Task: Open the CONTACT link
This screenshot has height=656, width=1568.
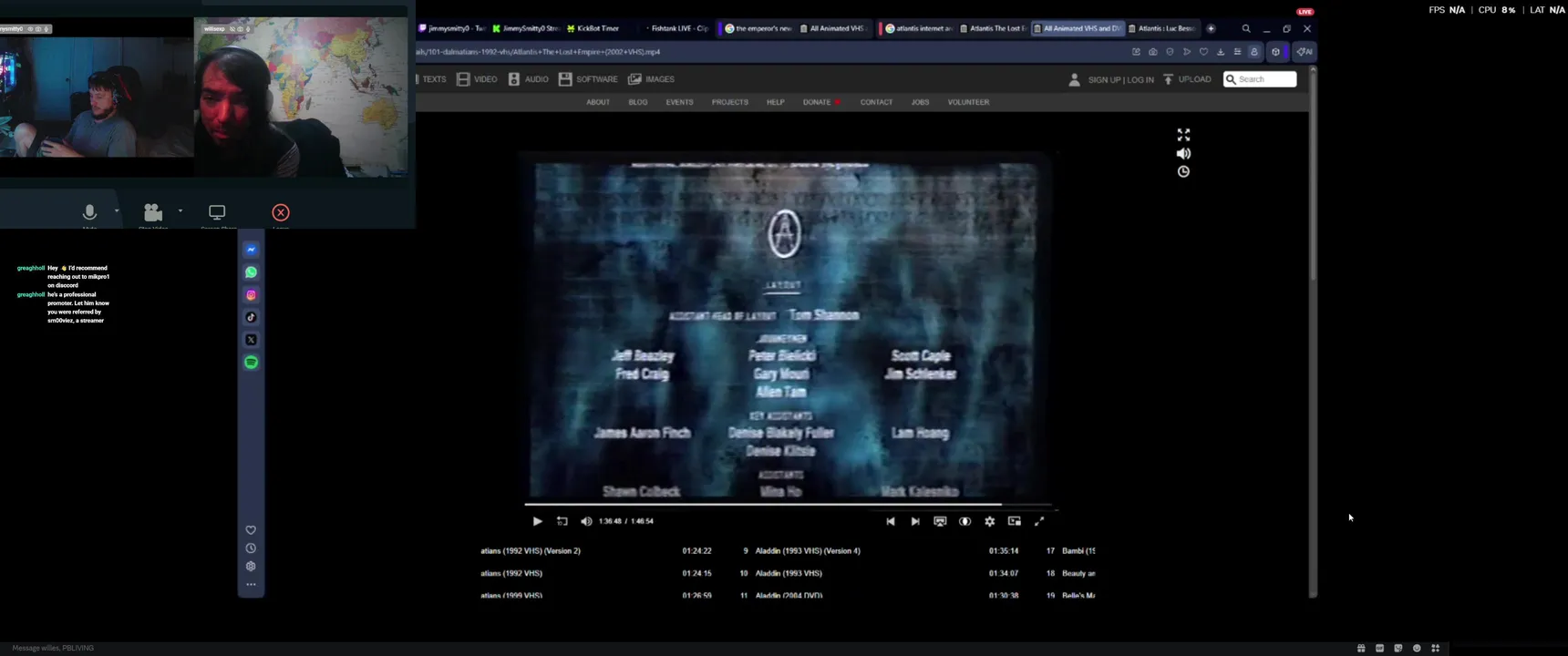Action: tap(876, 102)
